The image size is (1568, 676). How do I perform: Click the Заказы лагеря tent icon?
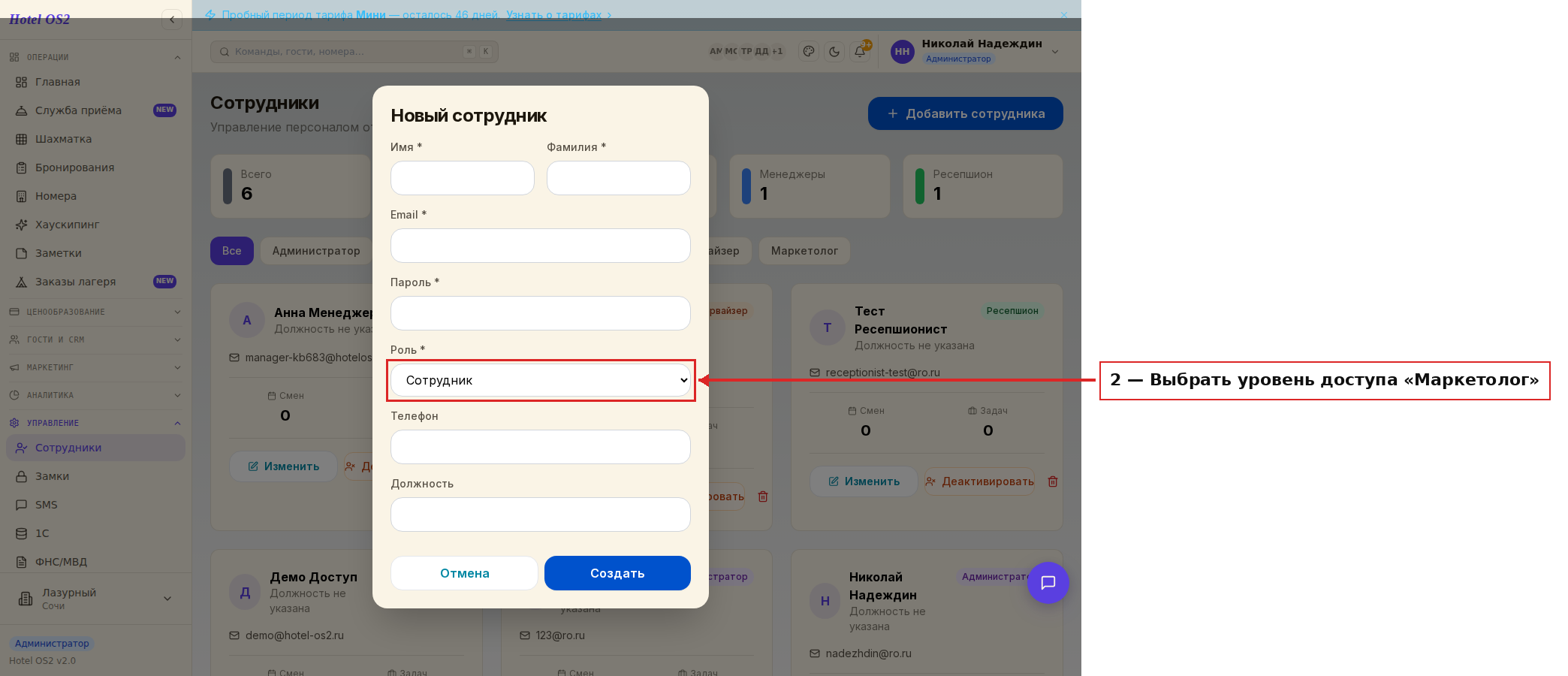(22, 282)
